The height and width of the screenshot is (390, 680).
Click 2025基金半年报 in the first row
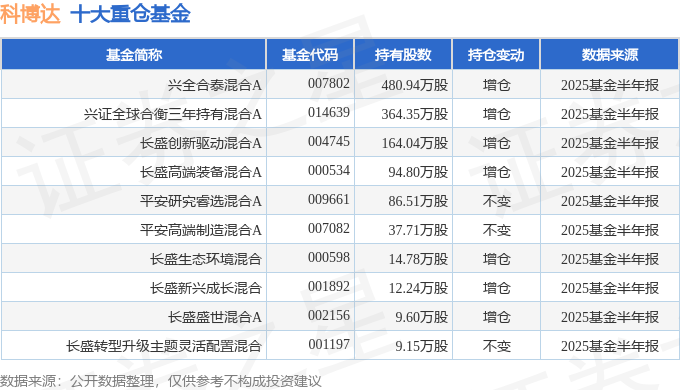(x=610, y=85)
